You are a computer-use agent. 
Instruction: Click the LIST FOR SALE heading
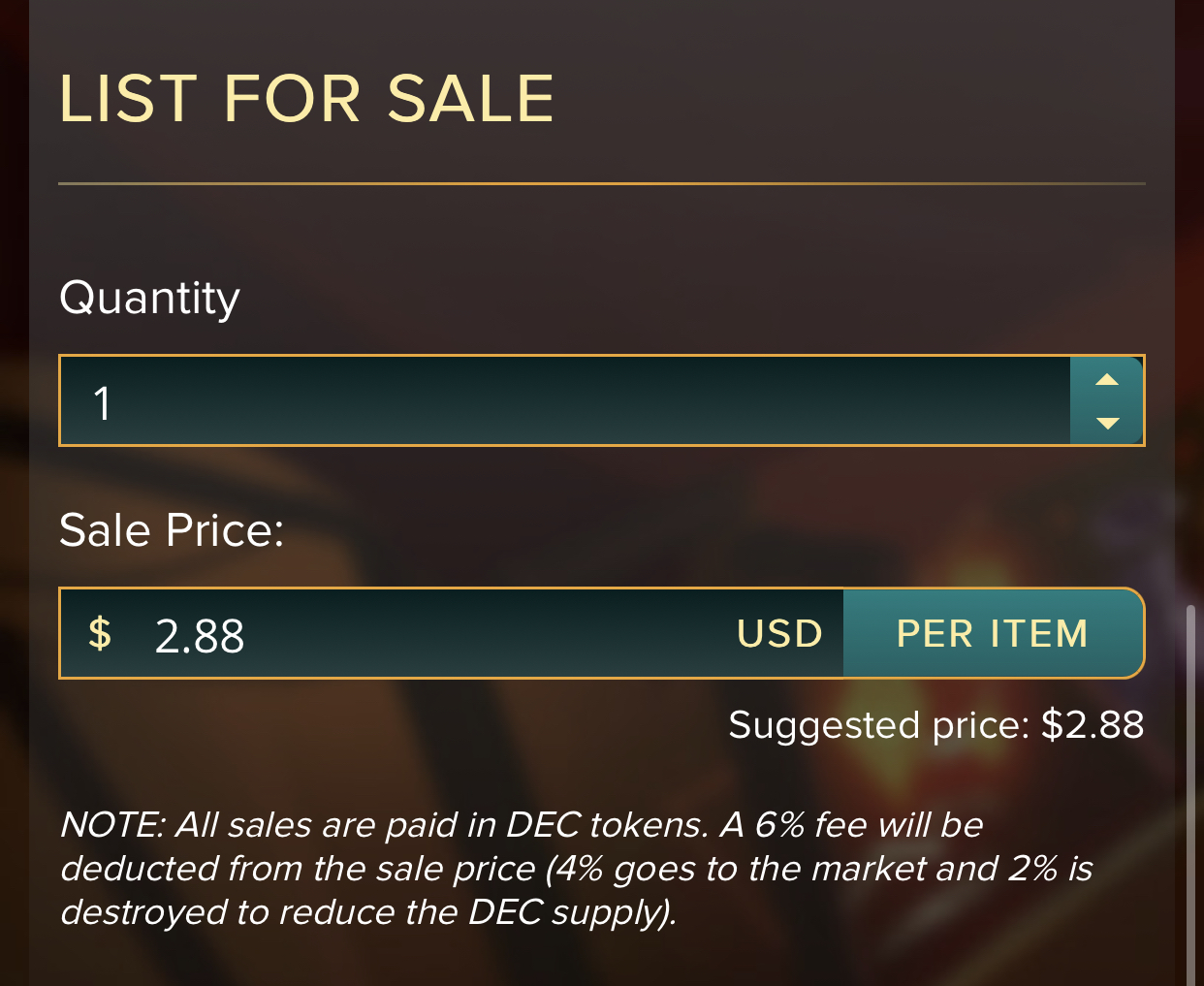306,99
